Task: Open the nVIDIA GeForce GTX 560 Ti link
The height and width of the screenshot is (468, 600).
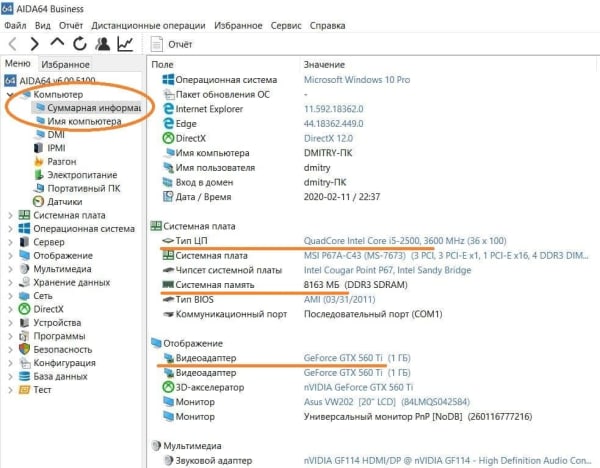Action: point(359,387)
